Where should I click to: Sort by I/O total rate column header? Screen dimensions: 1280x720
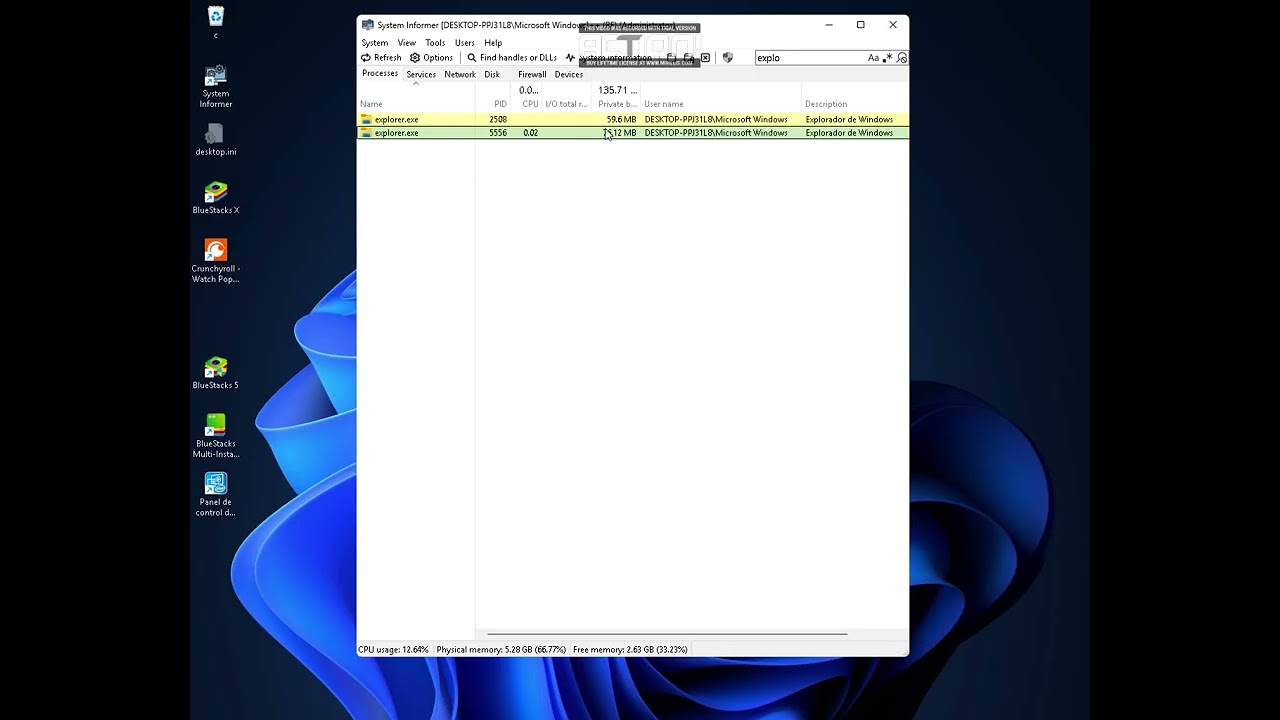coord(566,104)
